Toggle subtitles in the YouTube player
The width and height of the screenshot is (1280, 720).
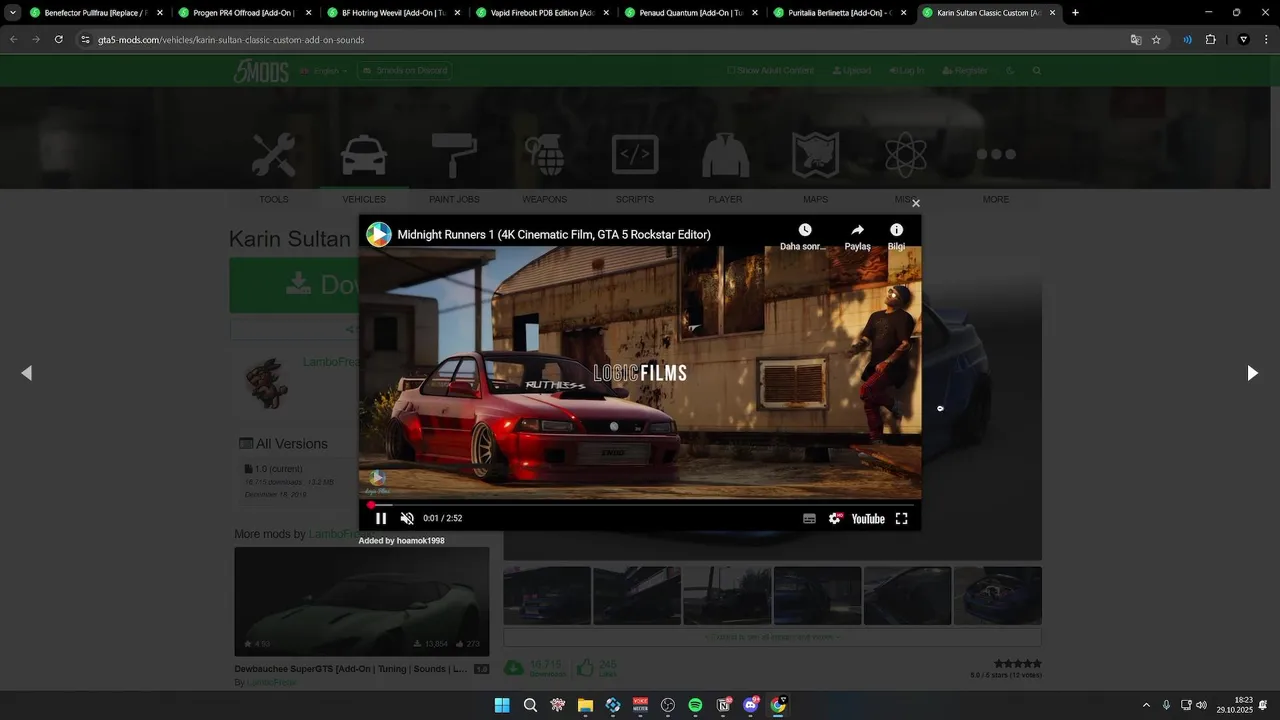click(x=809, y=518)
